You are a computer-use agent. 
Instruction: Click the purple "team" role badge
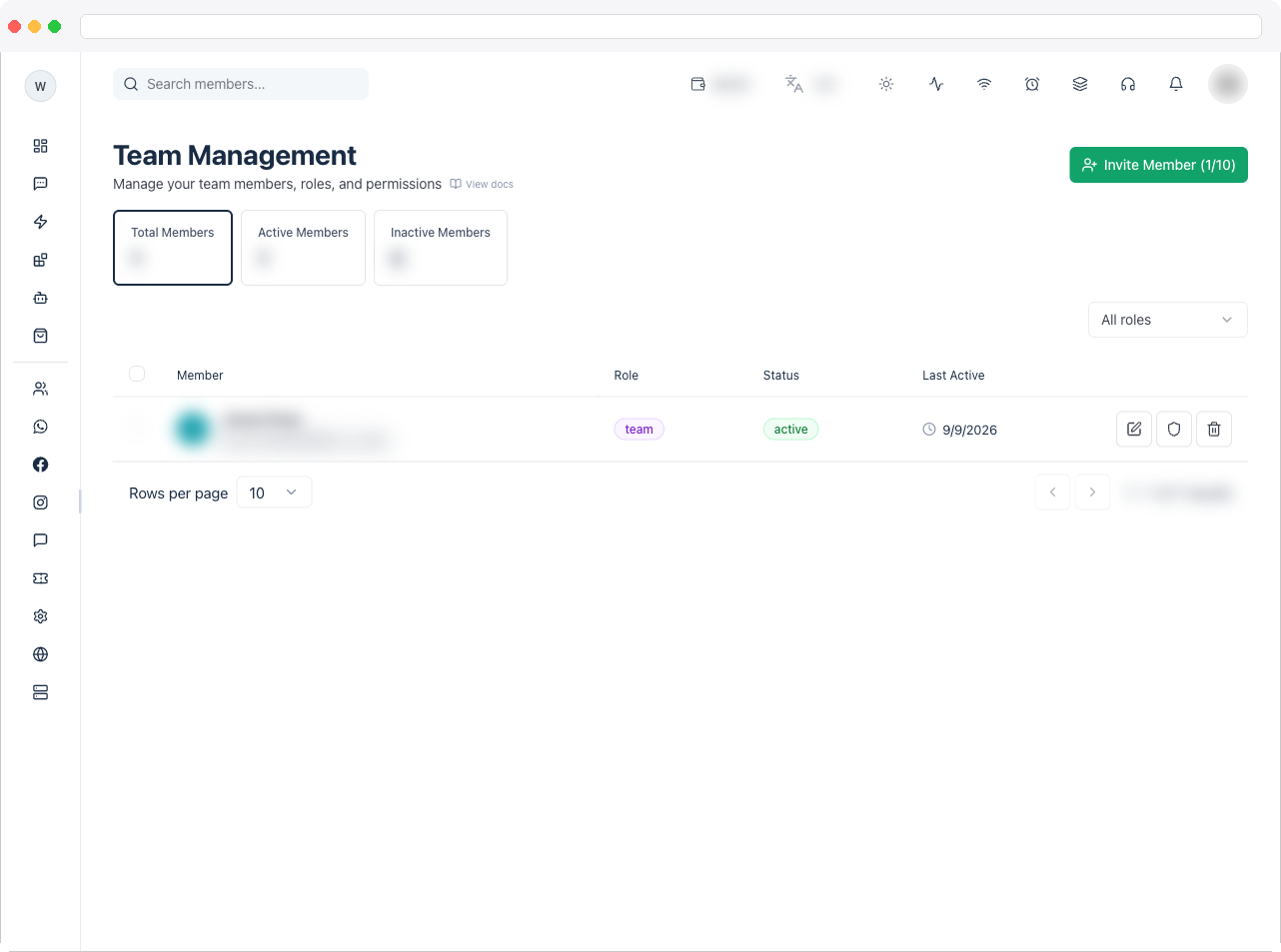[x=639, y=430]
